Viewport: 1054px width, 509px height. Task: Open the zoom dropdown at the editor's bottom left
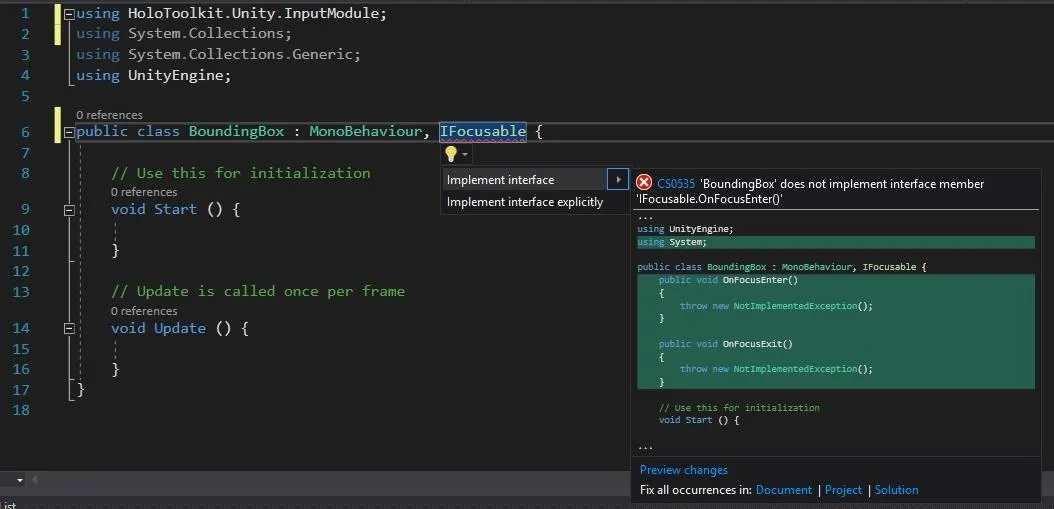pos(19,480)
